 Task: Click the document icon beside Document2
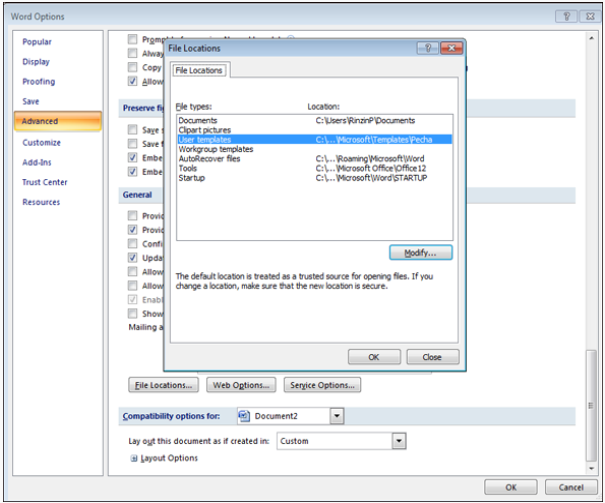[x=244, y=415]
